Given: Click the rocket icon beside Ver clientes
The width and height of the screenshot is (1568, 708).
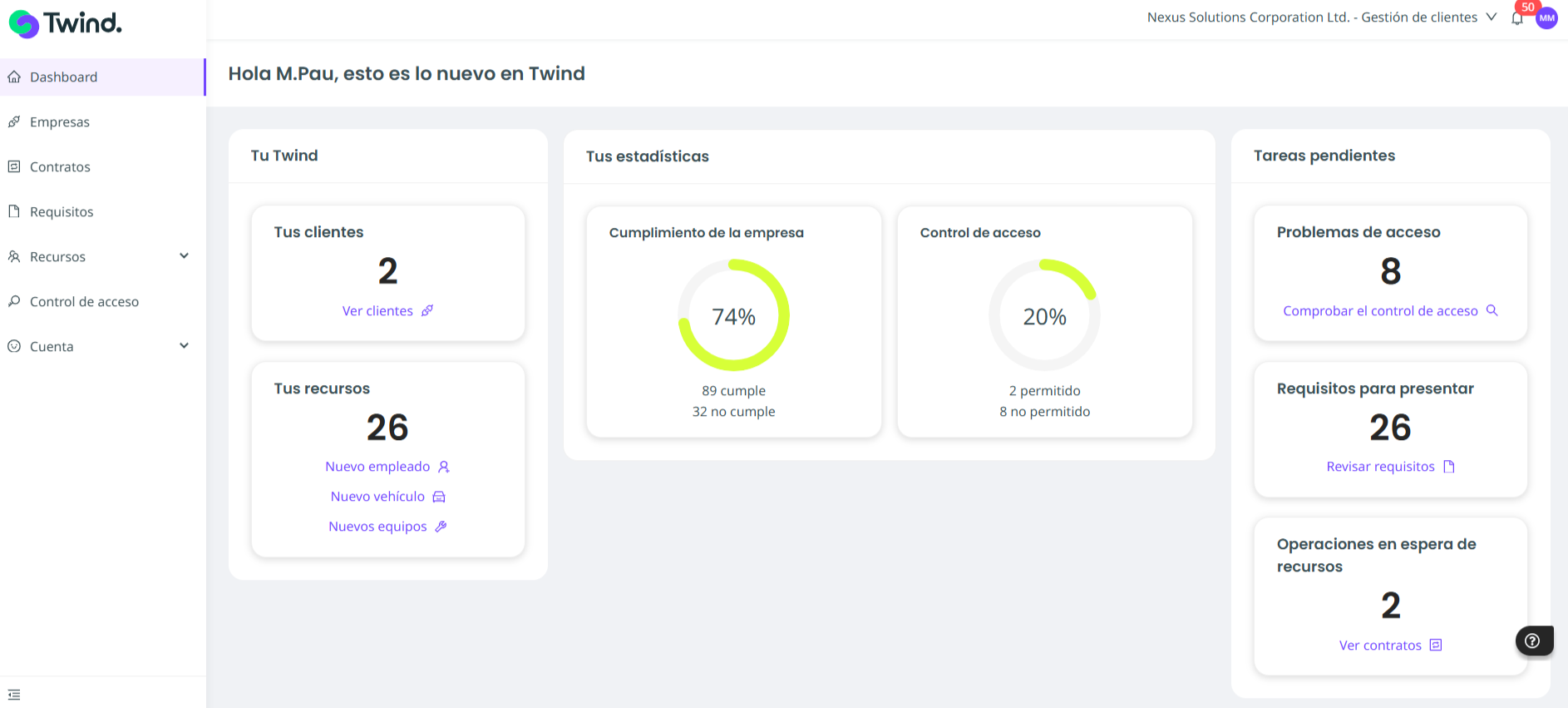Looking at the screenshot, I should click(427, 311).
